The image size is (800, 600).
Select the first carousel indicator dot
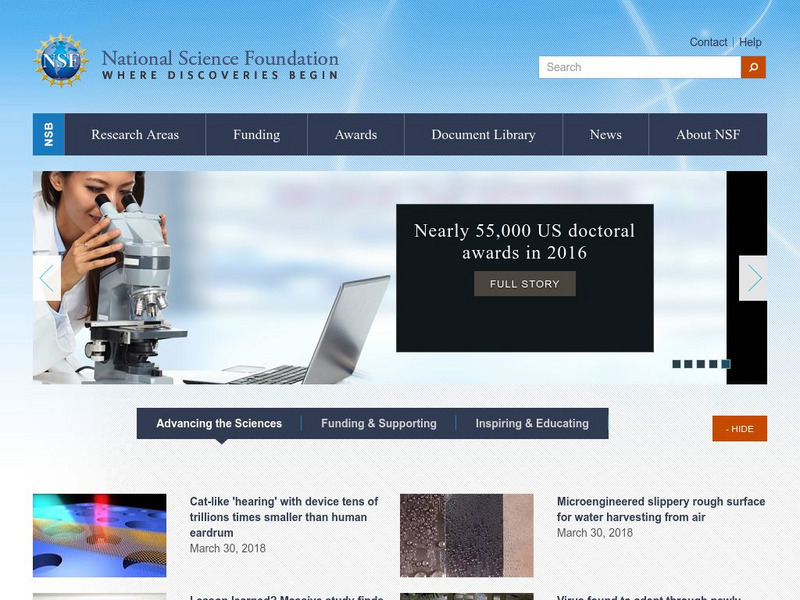click(x=677, y=364)
